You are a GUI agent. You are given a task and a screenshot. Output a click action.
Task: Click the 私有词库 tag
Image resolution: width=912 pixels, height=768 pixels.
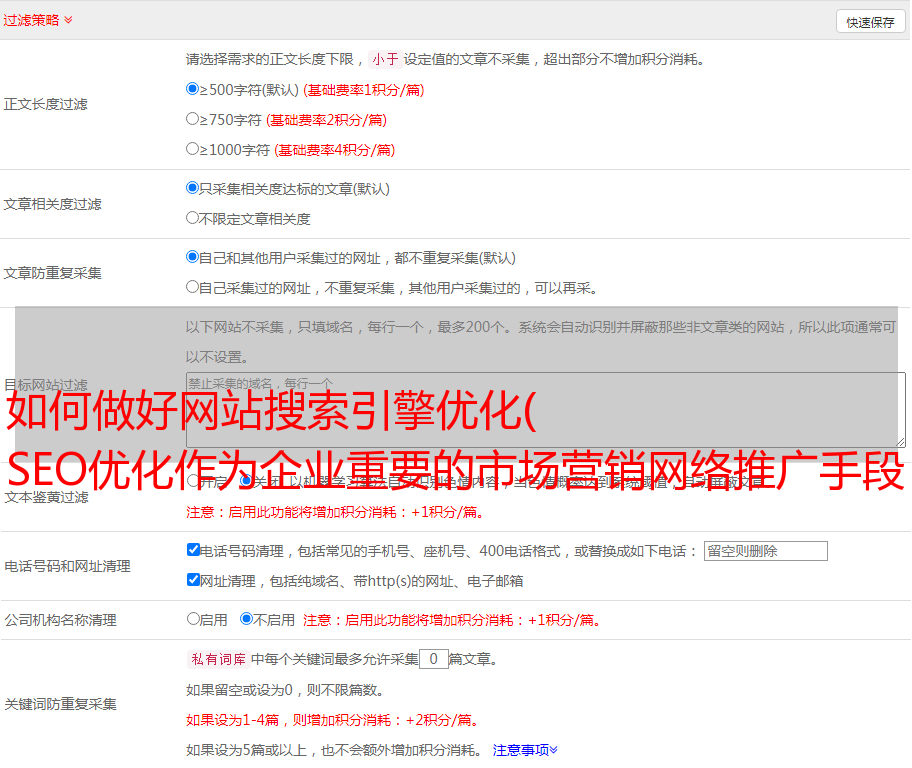[219, 659]
